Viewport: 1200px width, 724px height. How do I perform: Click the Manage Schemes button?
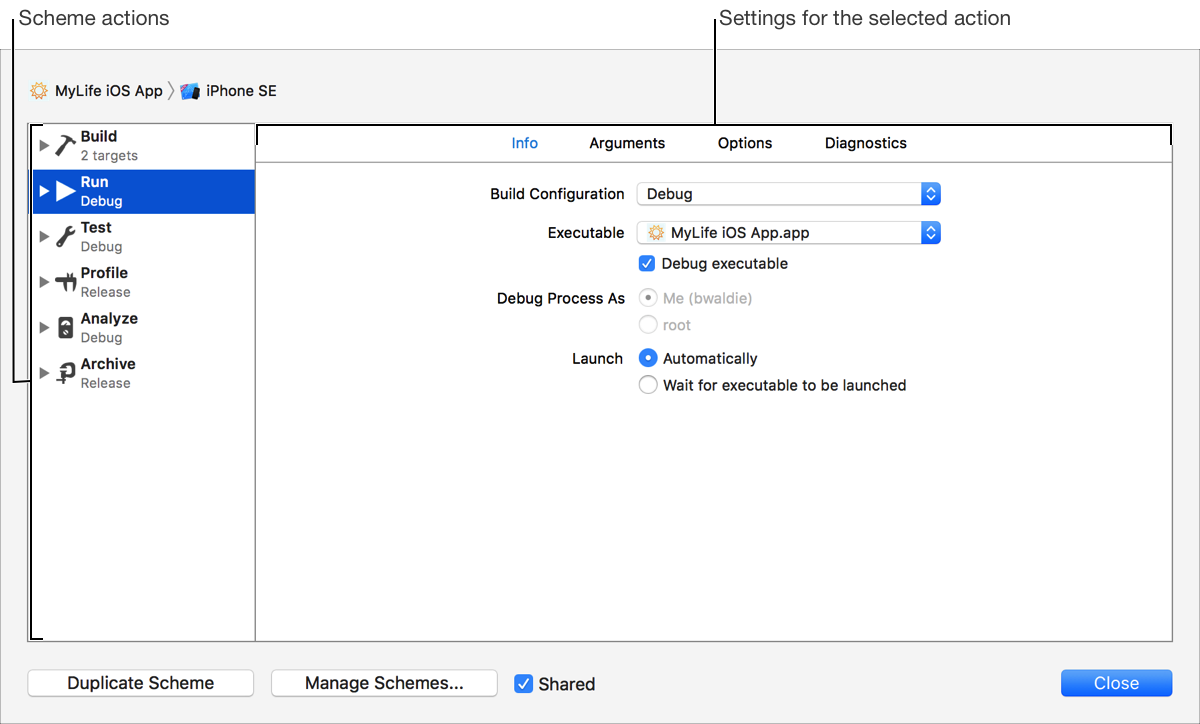pos(384,683)
